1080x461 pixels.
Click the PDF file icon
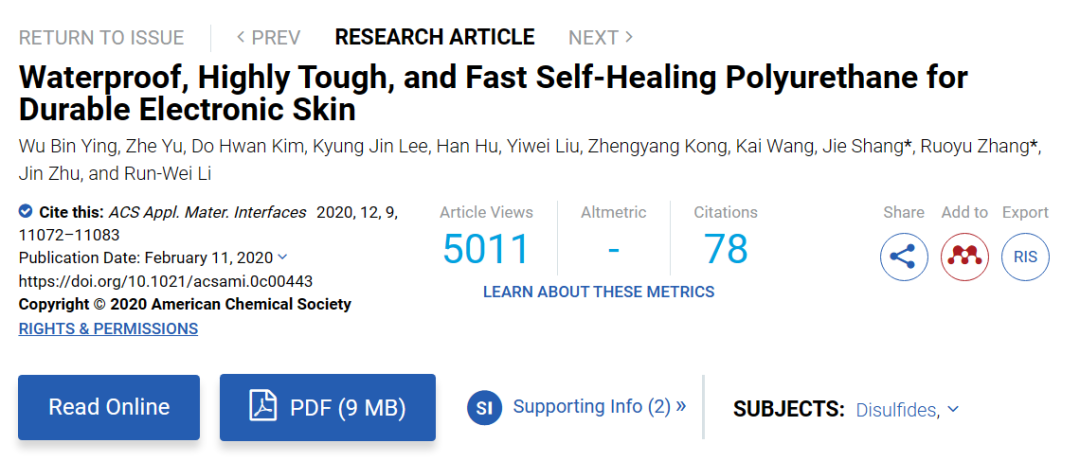point(263,407)
